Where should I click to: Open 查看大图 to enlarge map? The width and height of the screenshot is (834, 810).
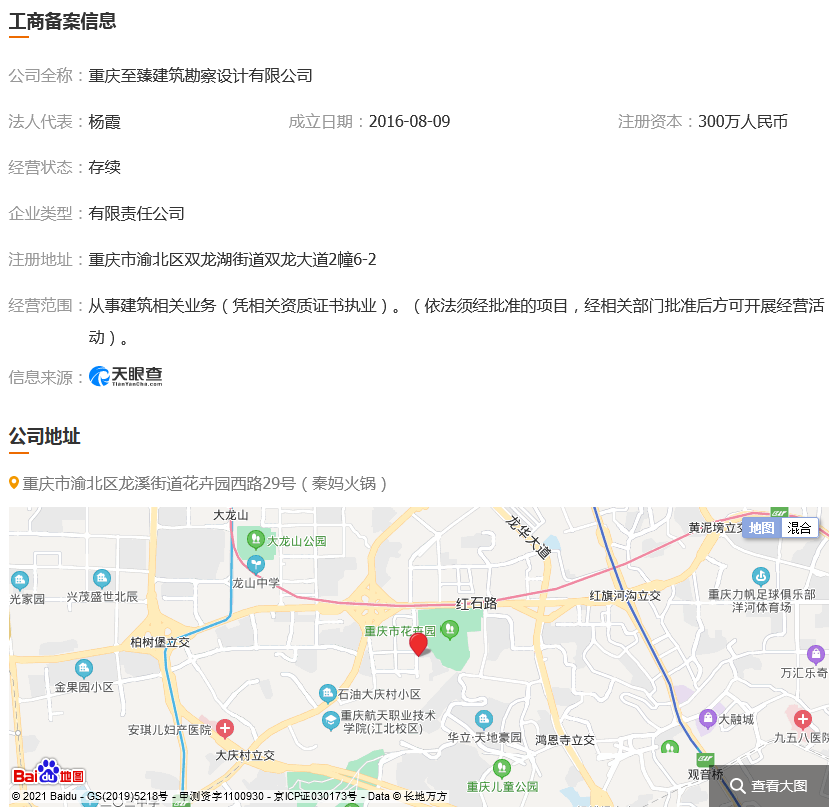click(x=769, y=786)
